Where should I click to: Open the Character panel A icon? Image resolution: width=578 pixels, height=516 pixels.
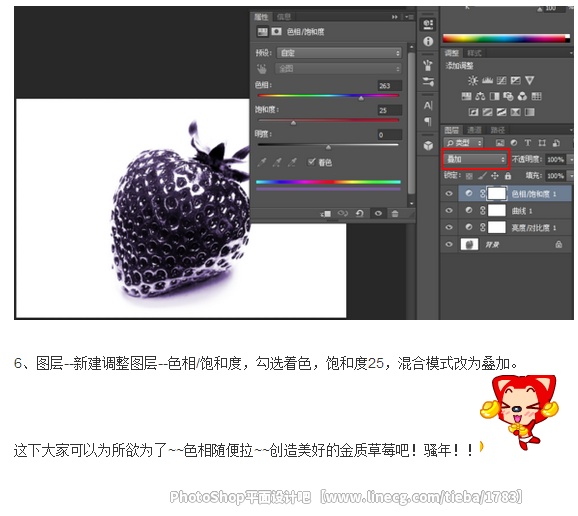tap(428, 106)
